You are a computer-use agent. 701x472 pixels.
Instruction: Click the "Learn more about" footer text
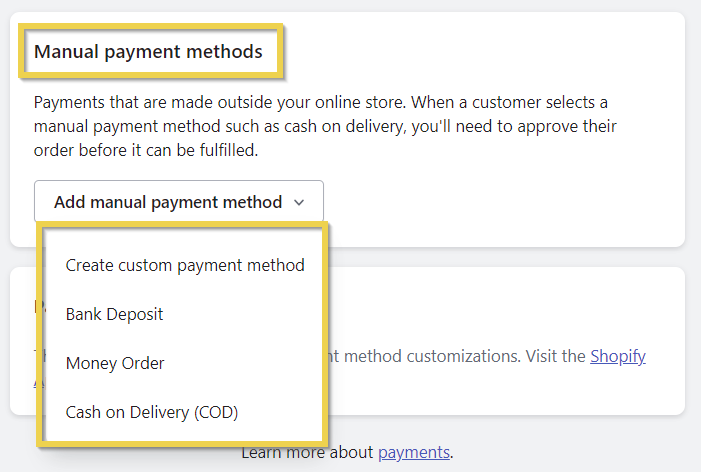click(x=307, y=452)
